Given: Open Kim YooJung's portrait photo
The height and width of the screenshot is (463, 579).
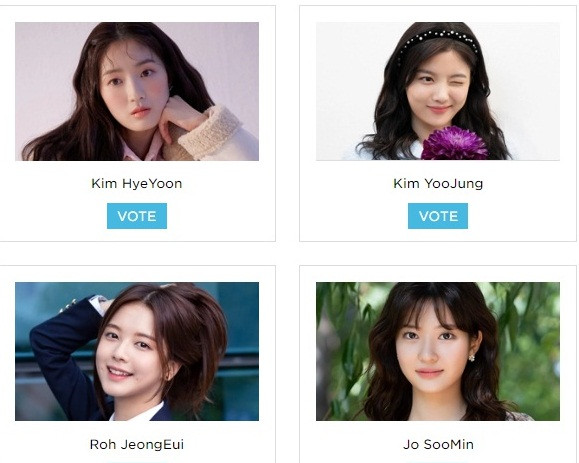Looking at the screenshot, I should pos(438,91).
